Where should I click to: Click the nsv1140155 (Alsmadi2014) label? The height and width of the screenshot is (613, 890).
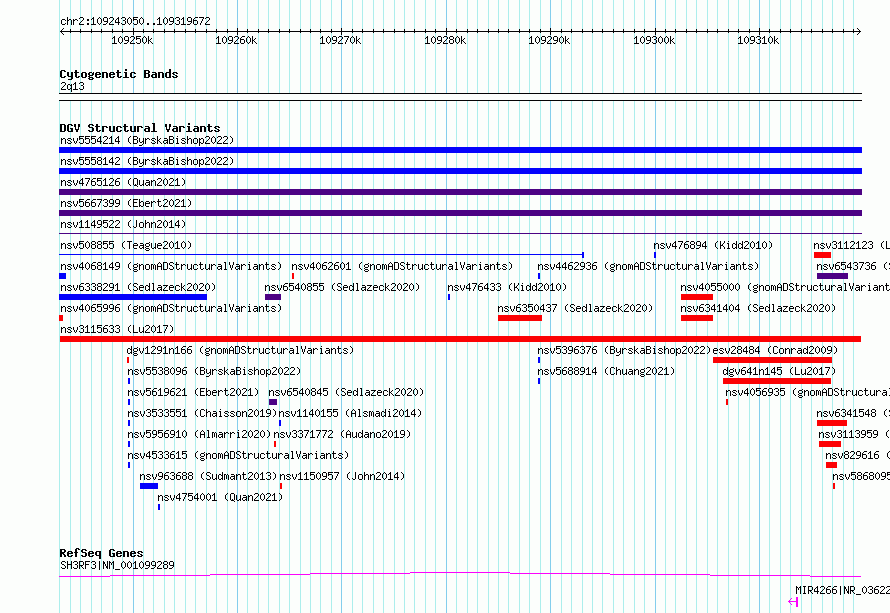350,413
